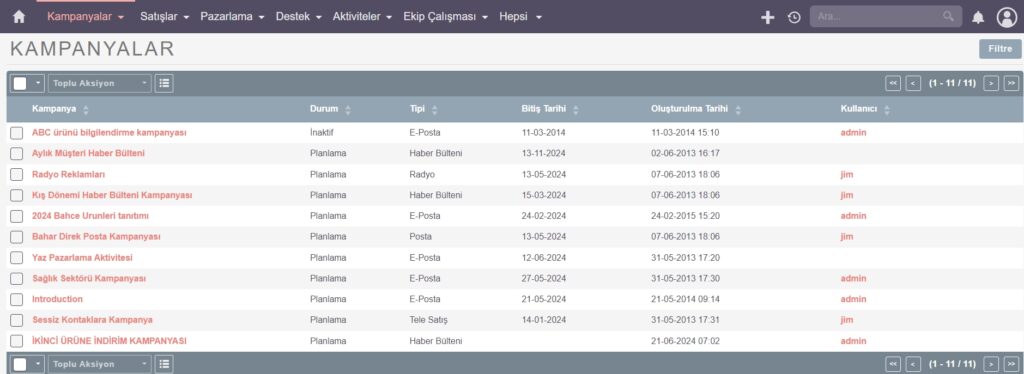Image resolution: width=1024 pixels, height=374 pixels.
Task: Check ABC ürünü bilgilendirme kampanyası row
Action: tap(16, 132)
